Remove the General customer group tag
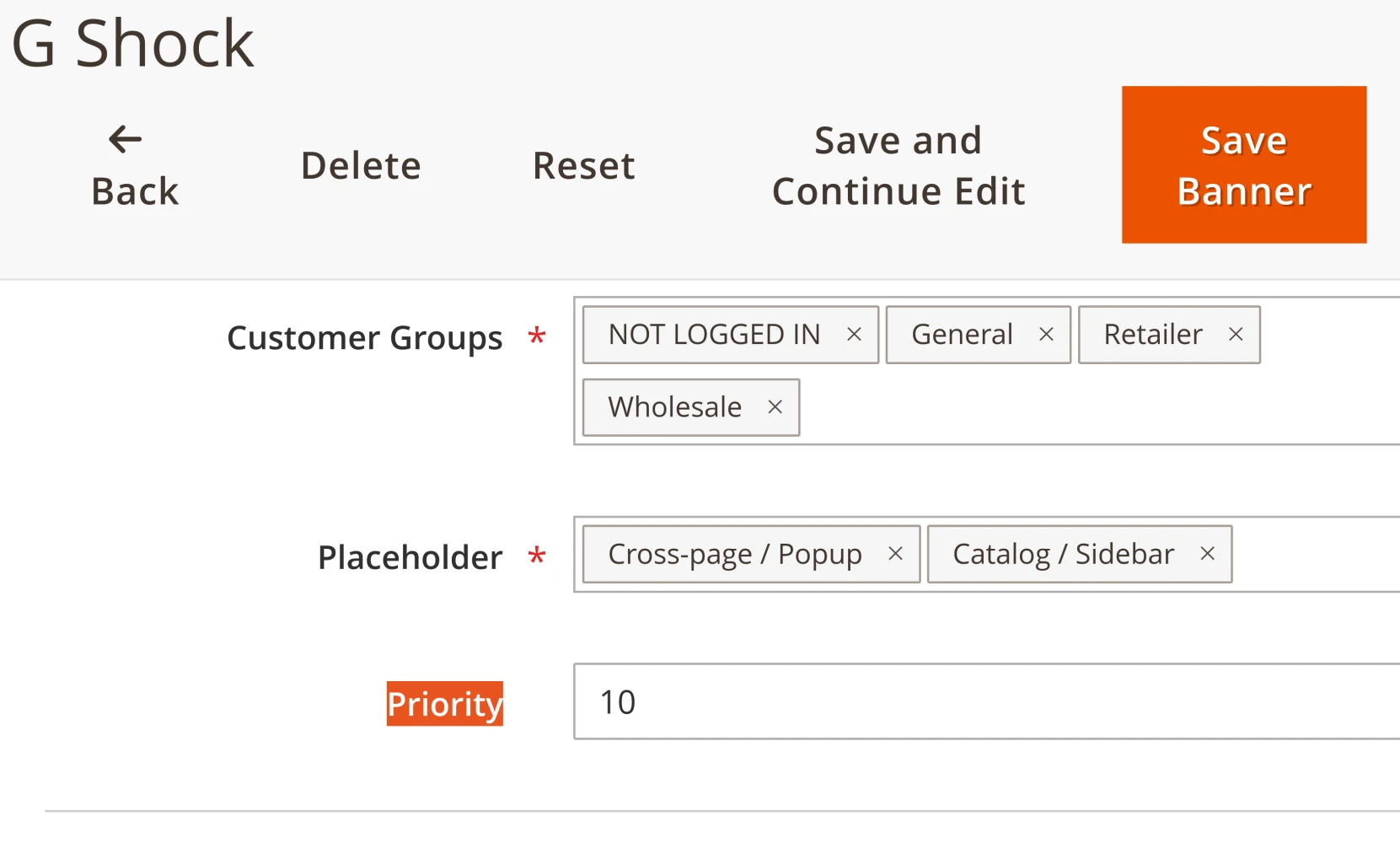 1046,335
